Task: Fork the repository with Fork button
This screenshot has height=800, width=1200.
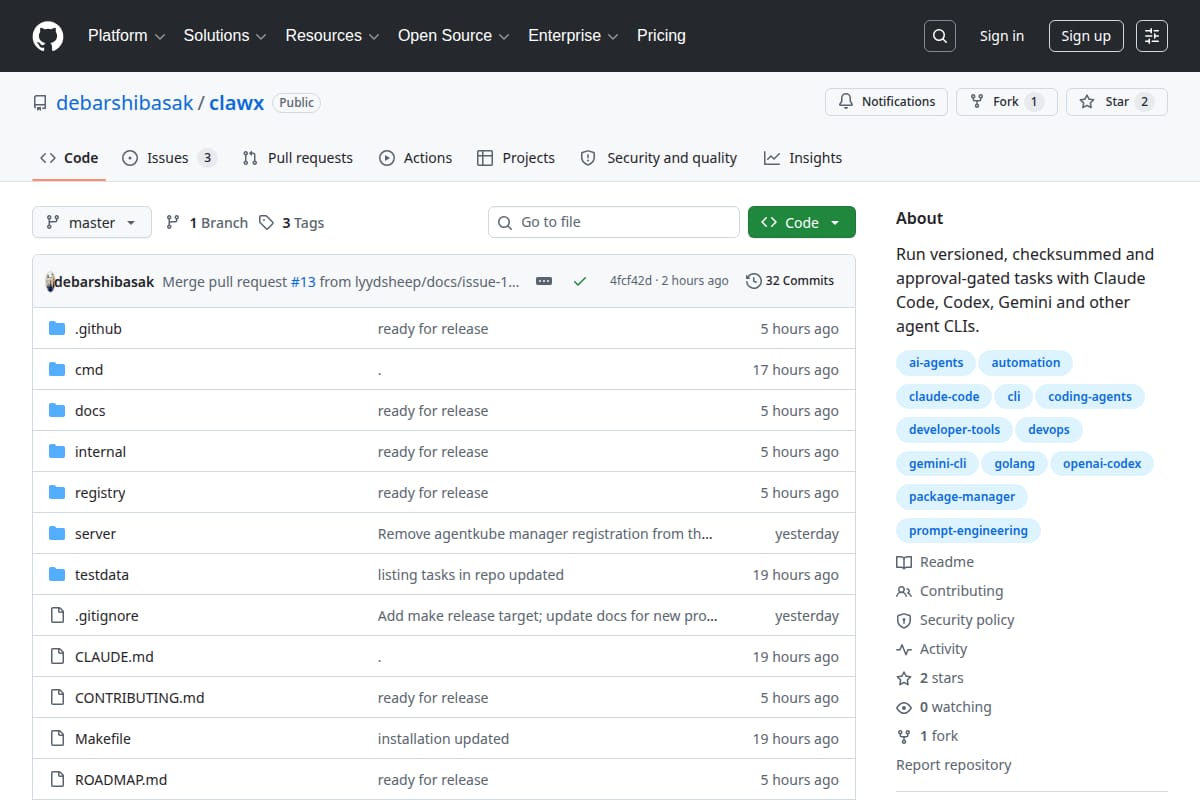Action: [1007, 102]
